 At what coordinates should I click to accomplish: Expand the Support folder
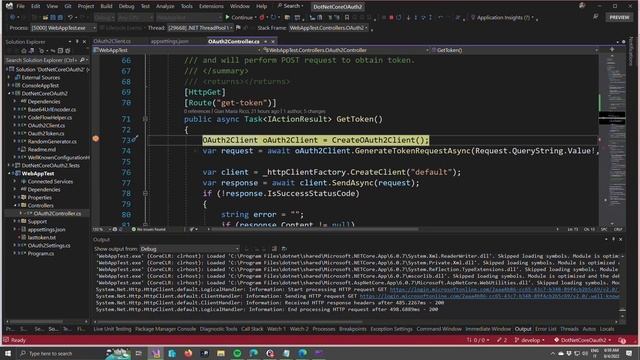15,221
